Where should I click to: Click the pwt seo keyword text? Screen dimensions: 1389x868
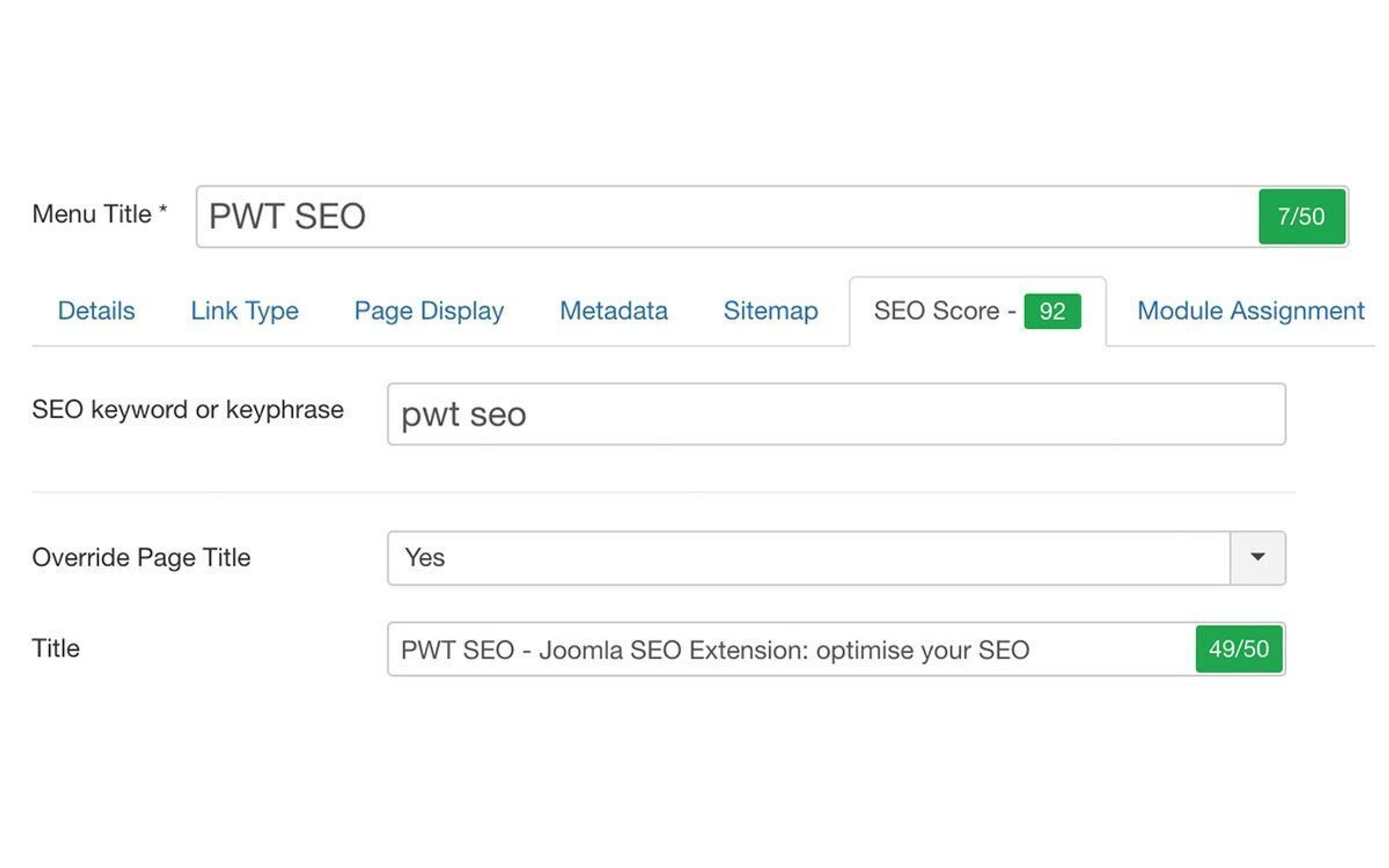(x=463, y=413)
